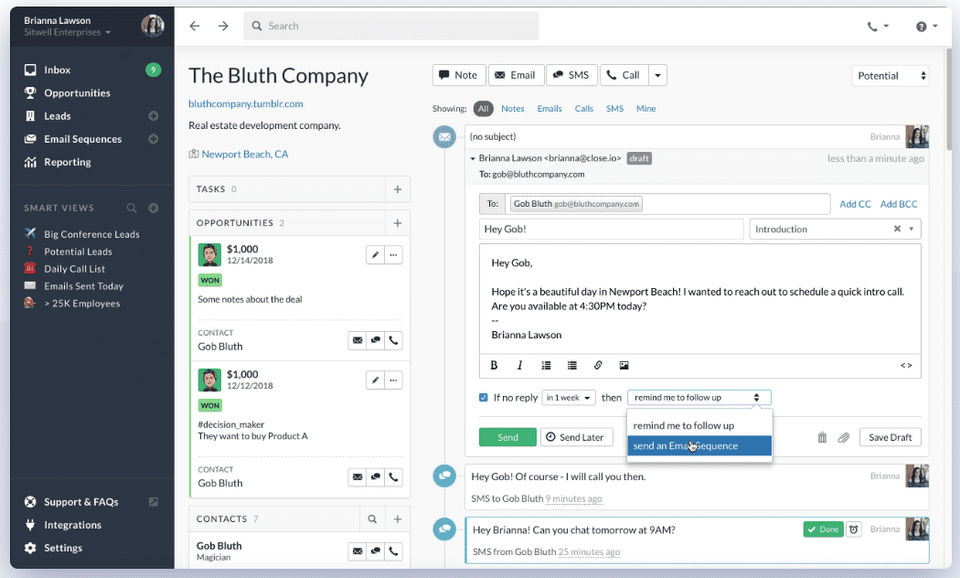Open the phone dropdown in top bar
The height and width of the screenshot is (578, 960).
[x=878, y=26]
